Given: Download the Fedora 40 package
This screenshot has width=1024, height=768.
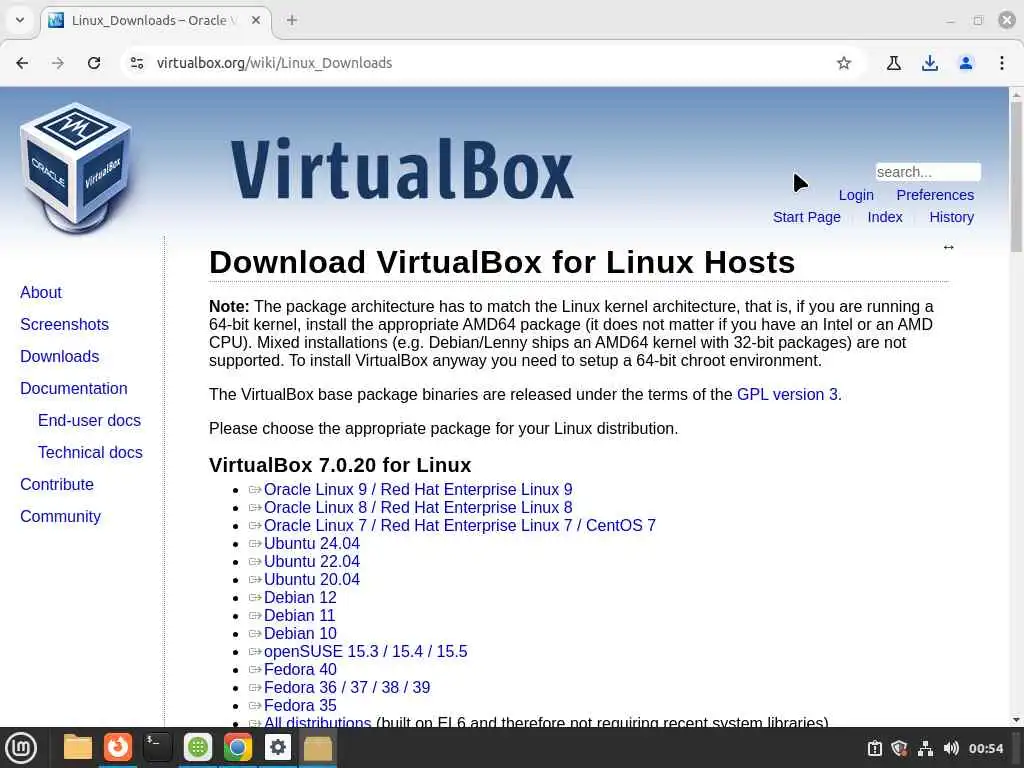Looking at the screenshot, I should point(300,669).
